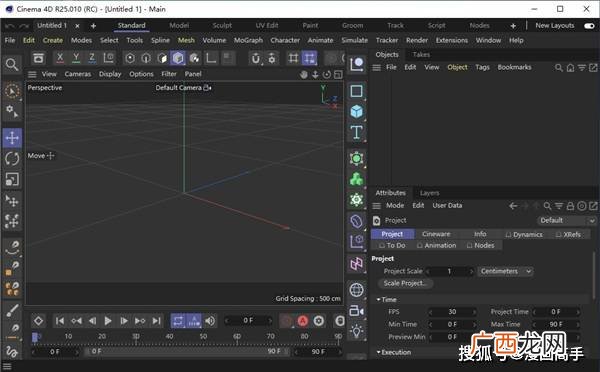This screenshot has width=600, height=372.
Task: Open viewport Cameras menu
Action: (x=78, y=74)
